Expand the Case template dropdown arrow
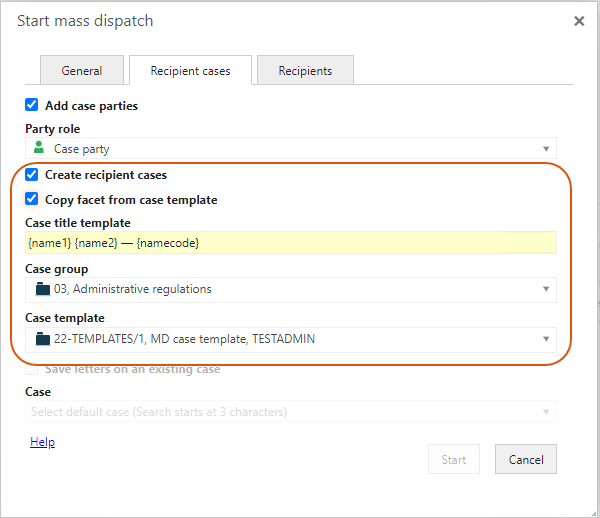Image resolution: width=600 pixels, height=518 pixels. pos(545,339)
